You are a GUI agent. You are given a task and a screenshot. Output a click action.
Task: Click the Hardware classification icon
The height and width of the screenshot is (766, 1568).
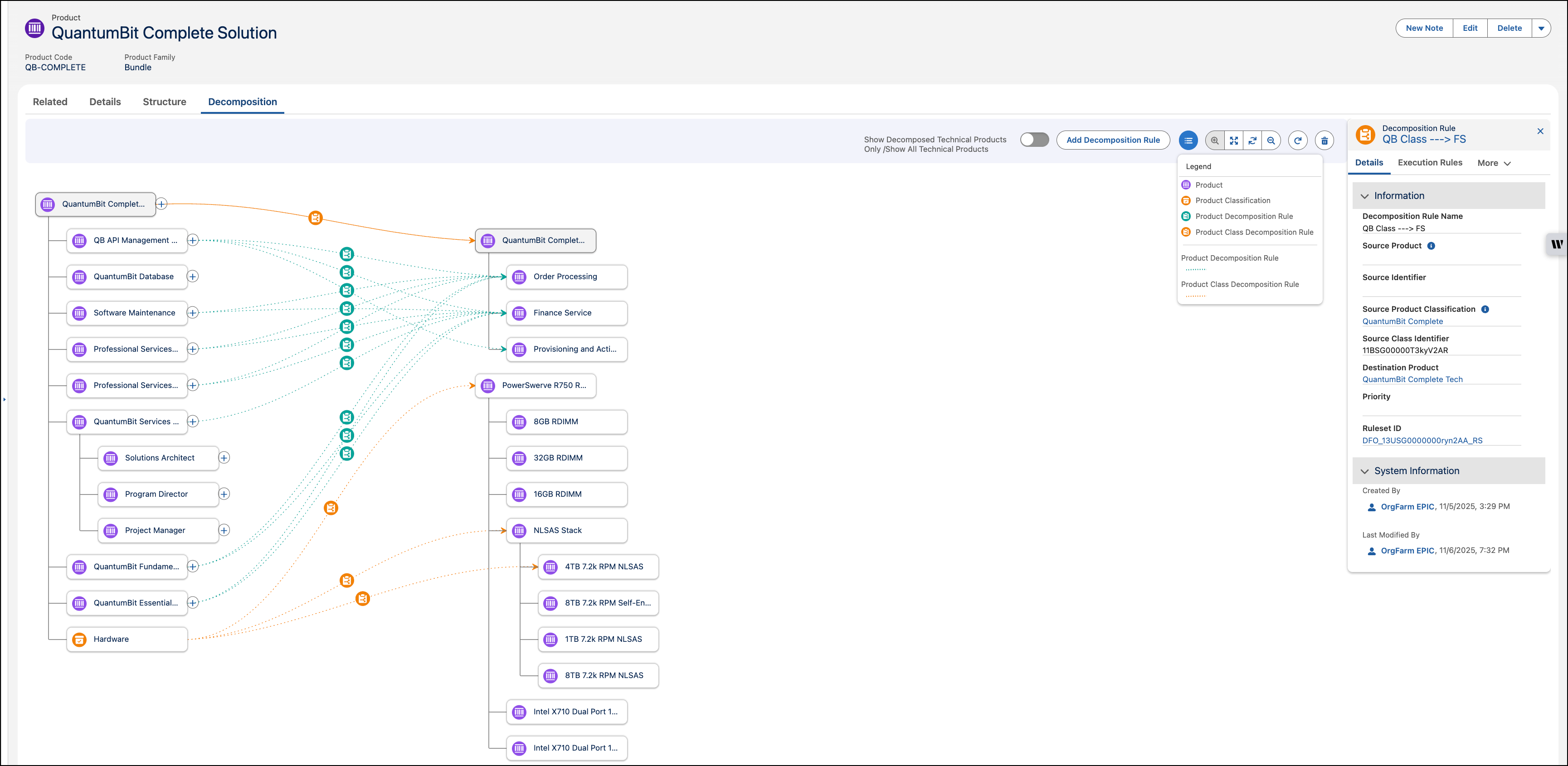[x=79, y=640]
